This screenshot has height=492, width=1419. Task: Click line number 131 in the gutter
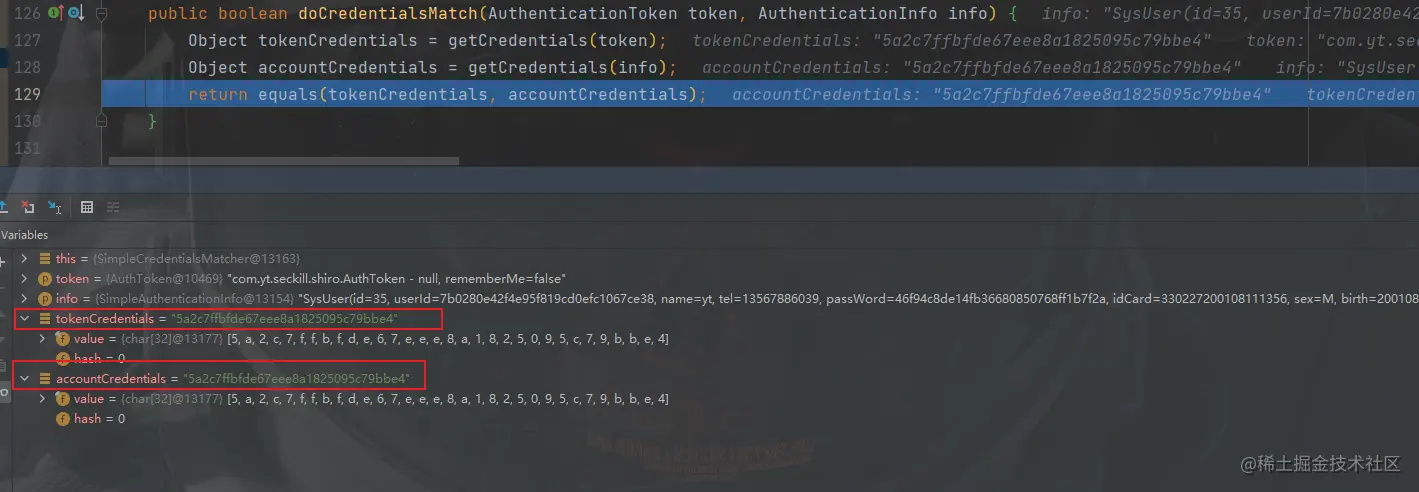[29, 148]
